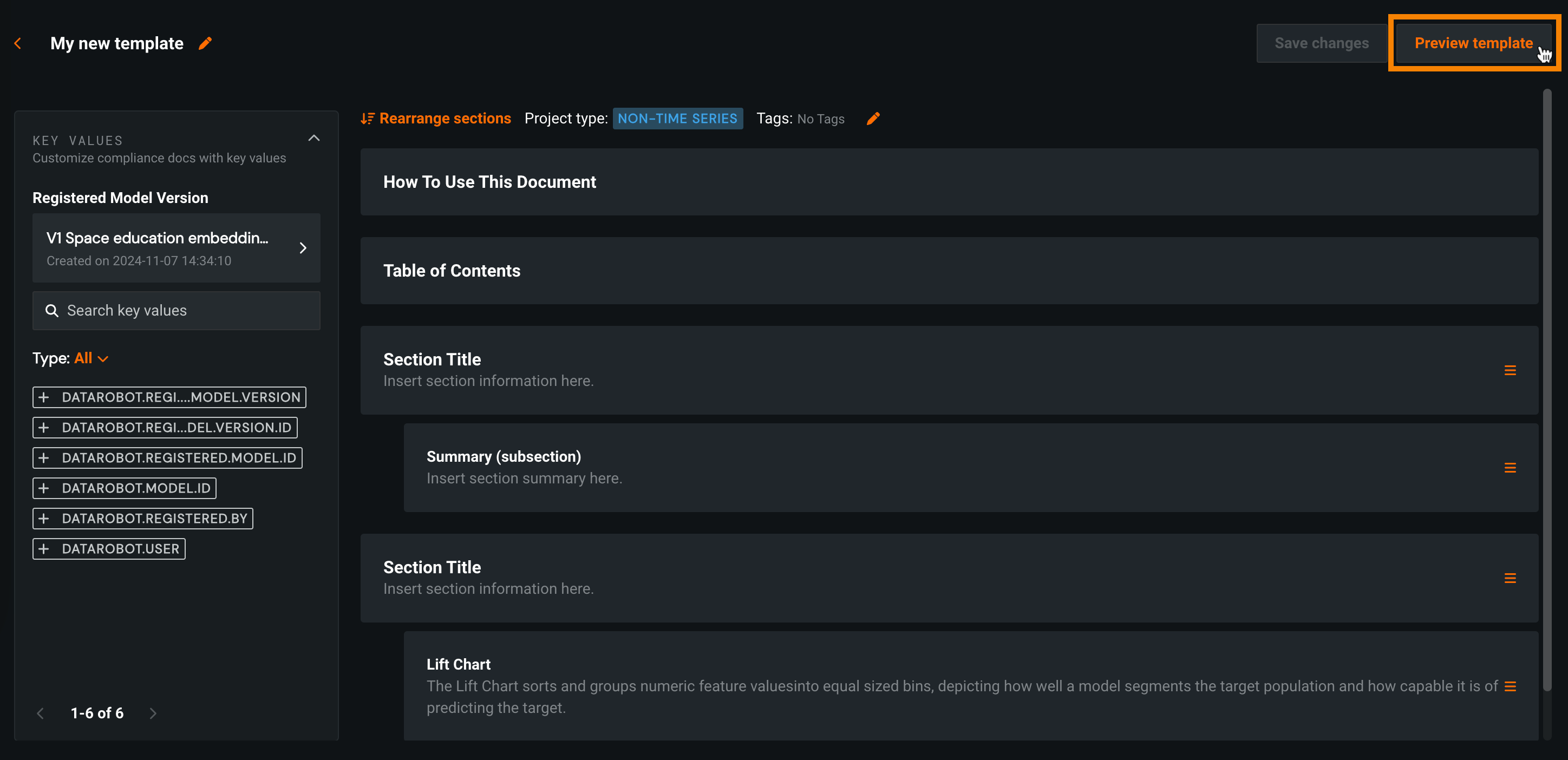Collapse the Key Values panel
This screenshot has height=760, width=1568.
(x=313, y=138)
